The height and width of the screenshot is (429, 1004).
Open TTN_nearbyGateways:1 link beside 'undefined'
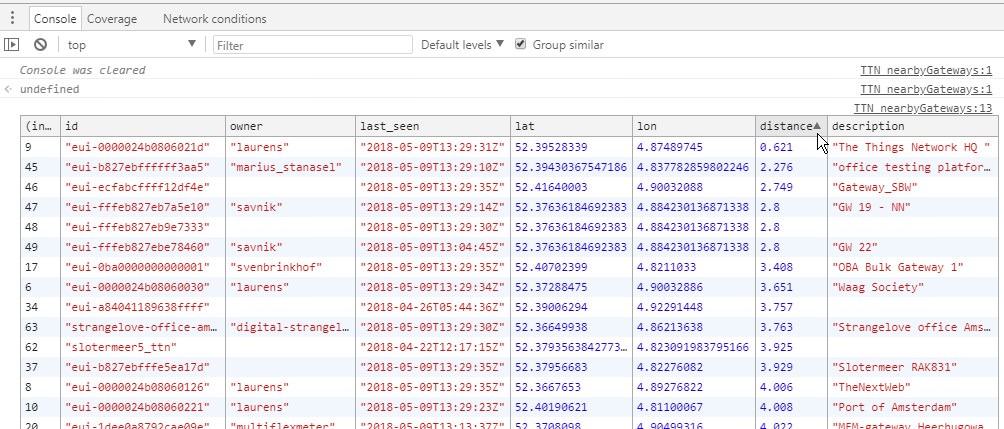(926, 89)
